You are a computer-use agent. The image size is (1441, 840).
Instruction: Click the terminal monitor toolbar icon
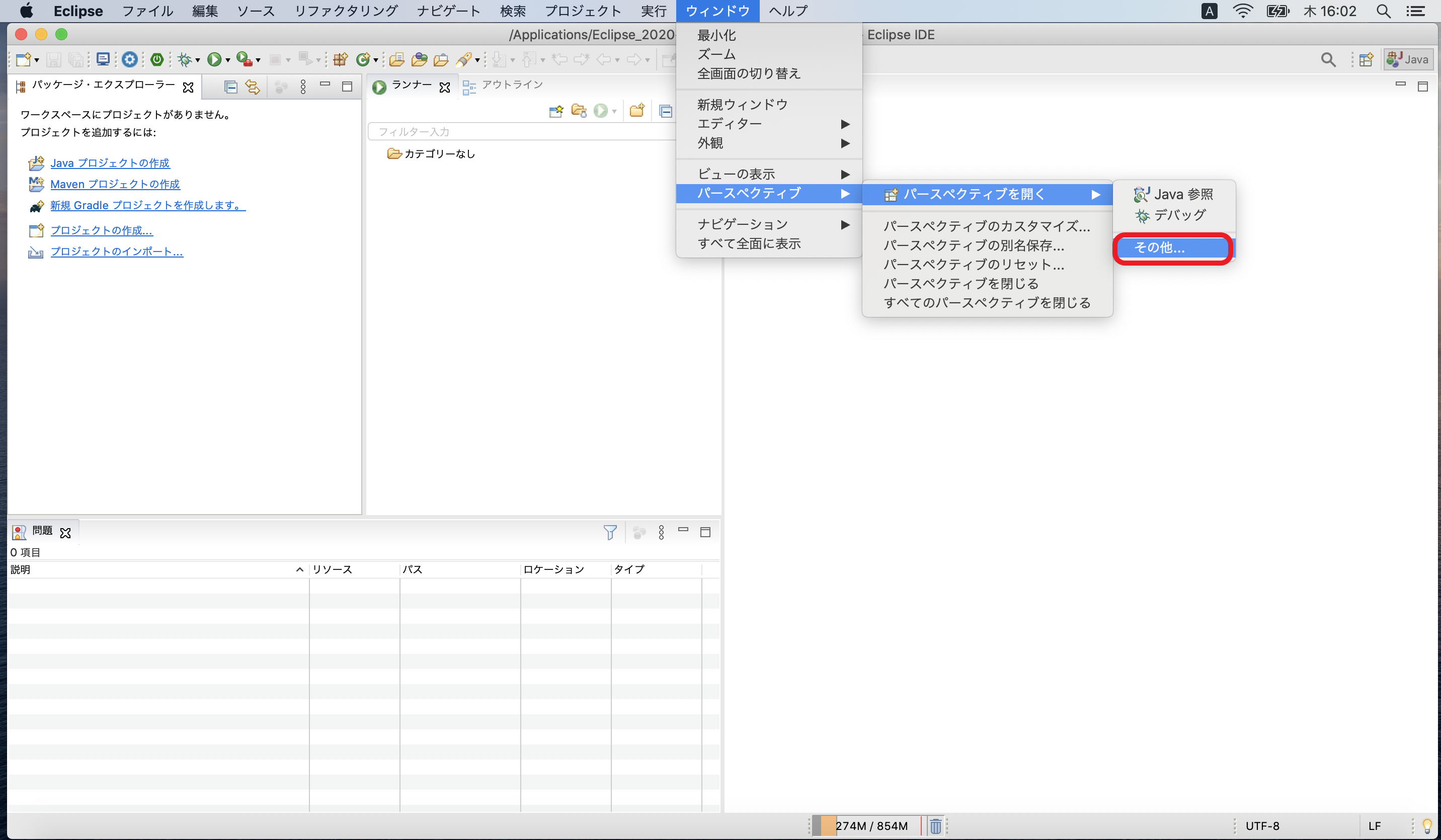coord(103,59)
